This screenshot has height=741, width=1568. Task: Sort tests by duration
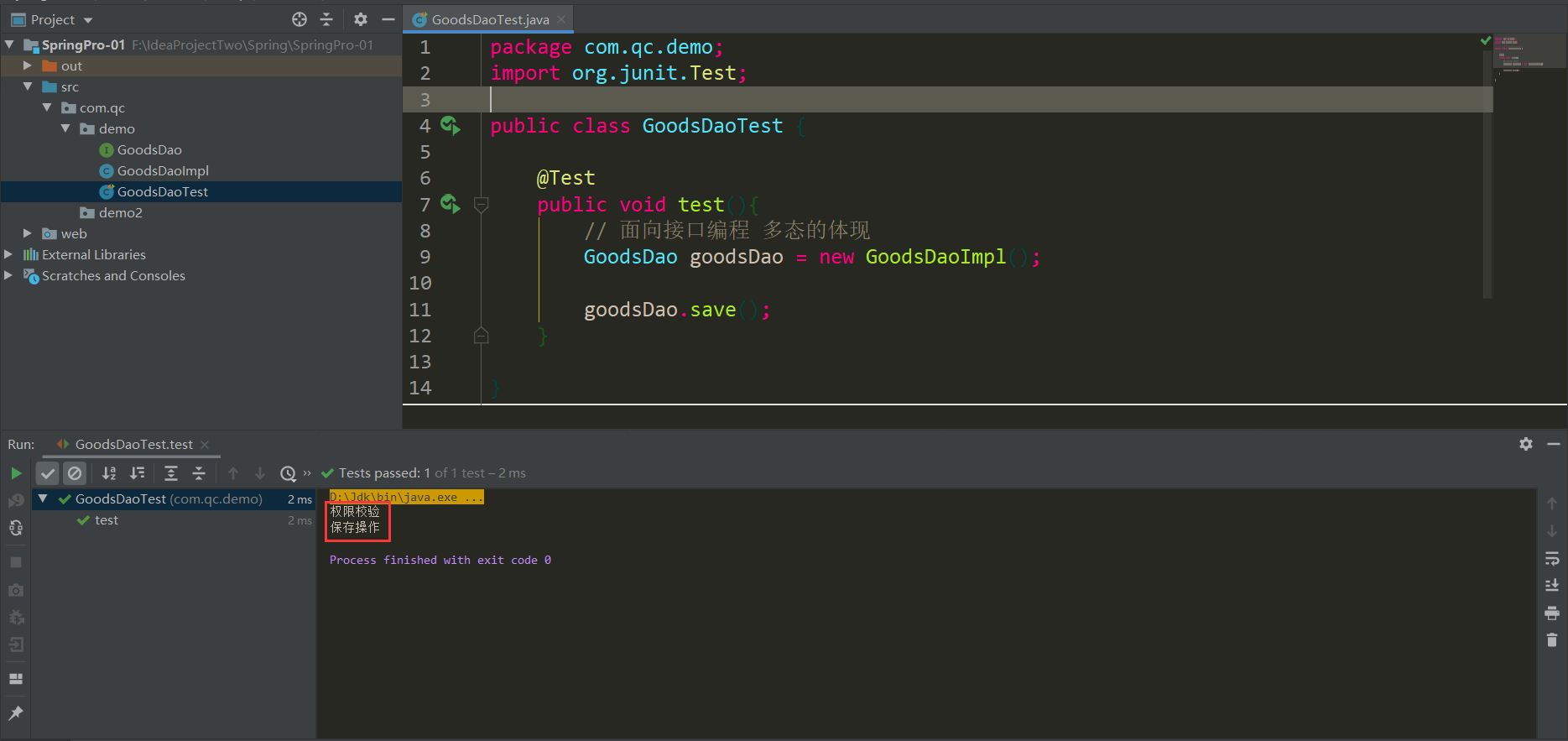coord(138,473)
